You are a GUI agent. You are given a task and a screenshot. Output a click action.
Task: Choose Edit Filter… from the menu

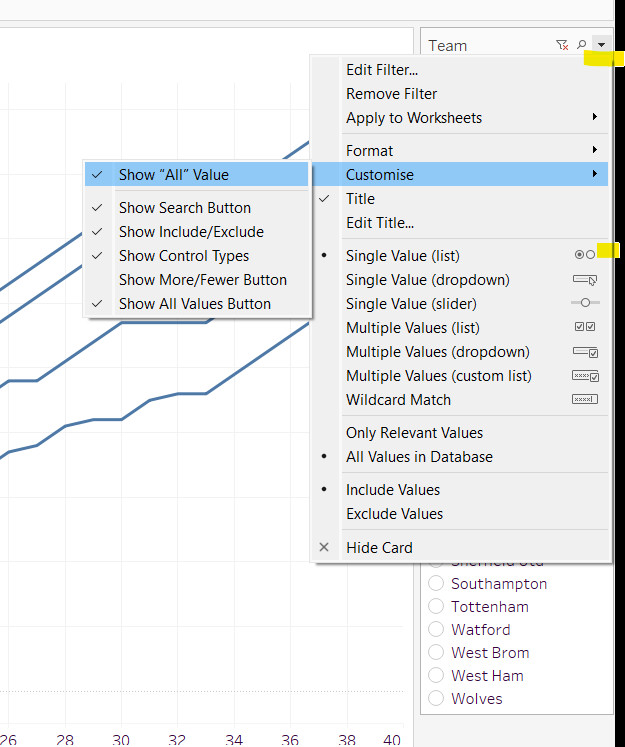point(460,70)
